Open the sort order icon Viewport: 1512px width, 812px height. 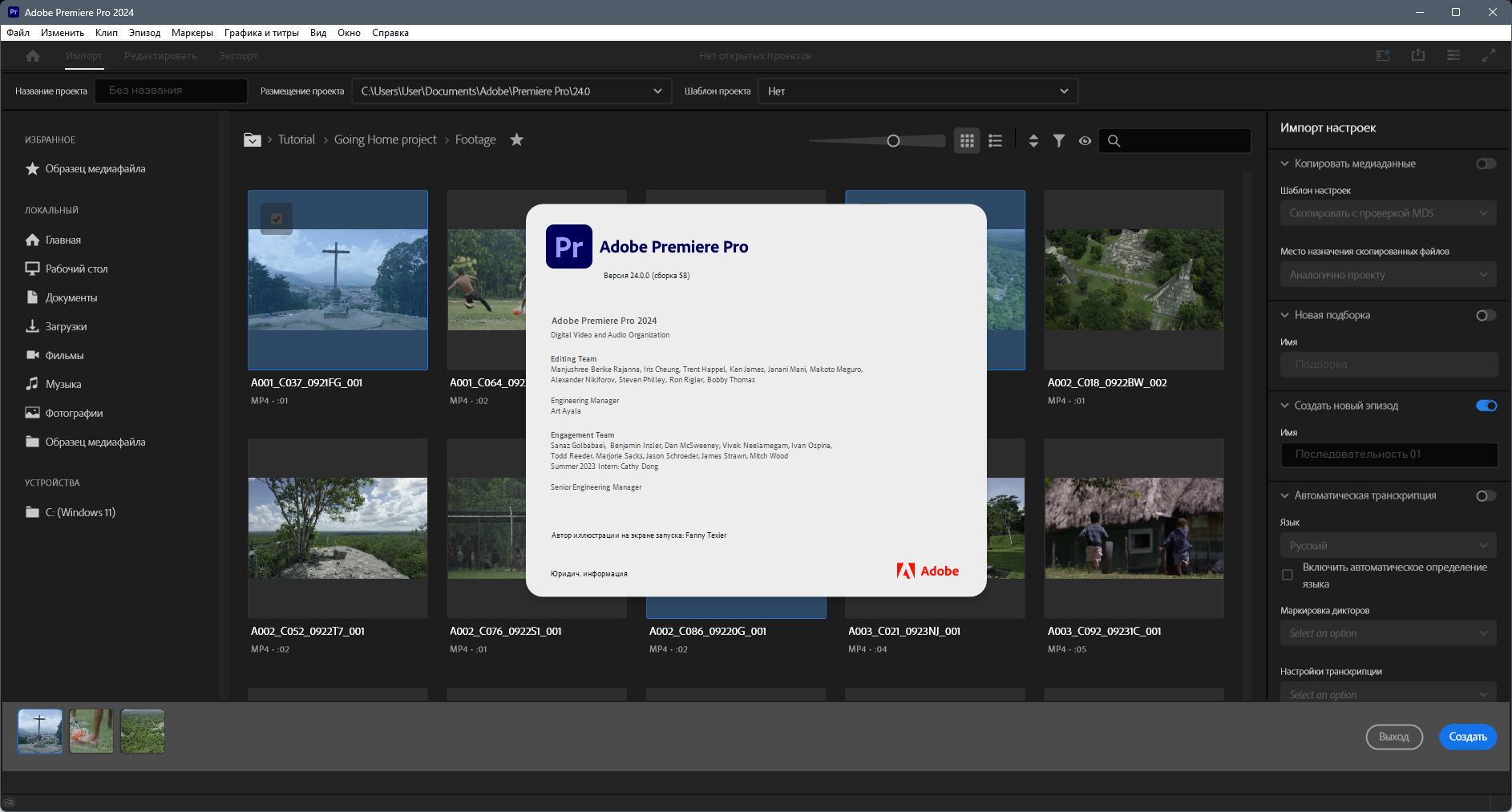coord(1033,140)
